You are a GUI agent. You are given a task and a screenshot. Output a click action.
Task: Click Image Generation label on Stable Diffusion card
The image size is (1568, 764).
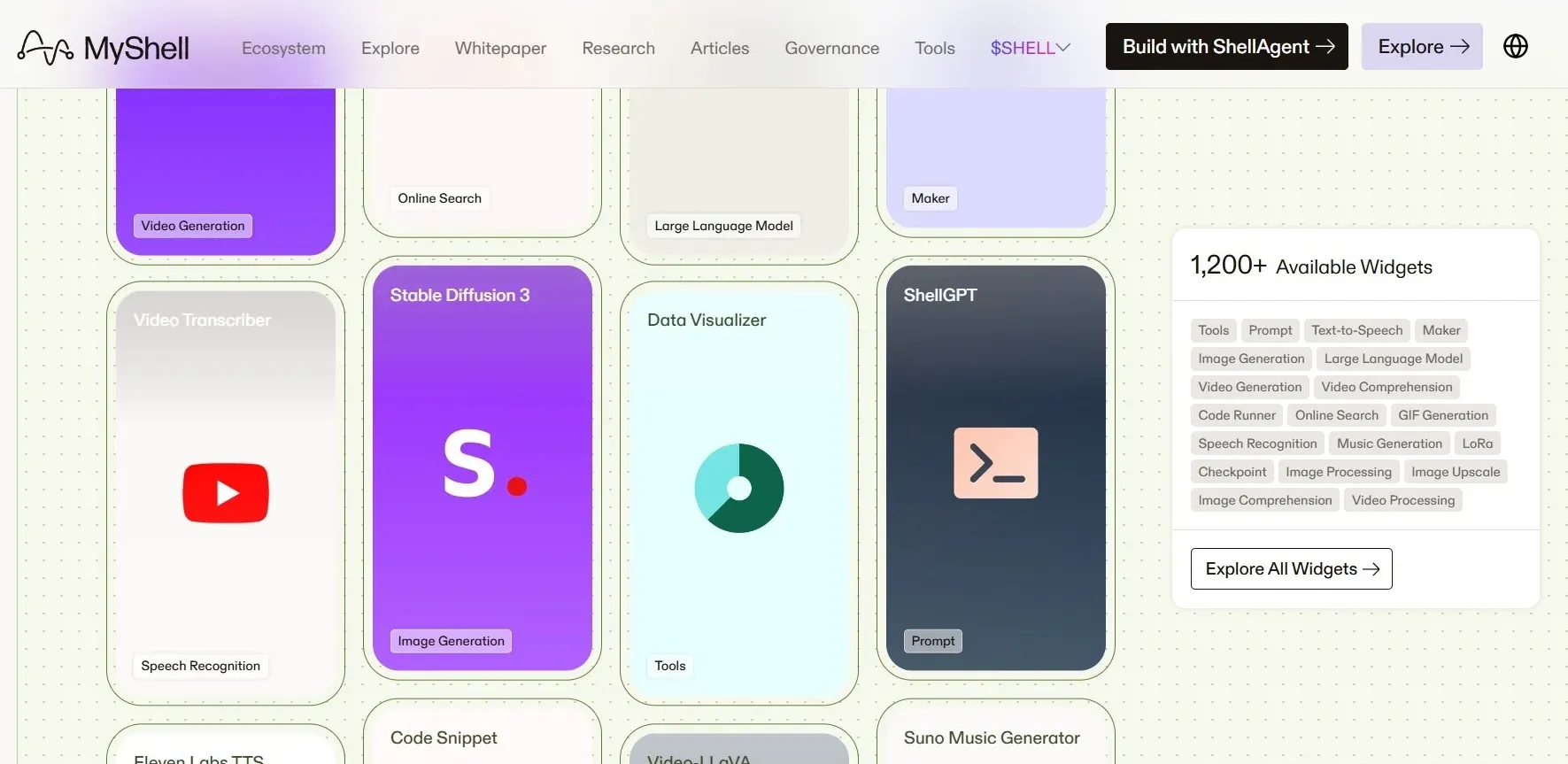pyautogui.click(x=452, y=641)
